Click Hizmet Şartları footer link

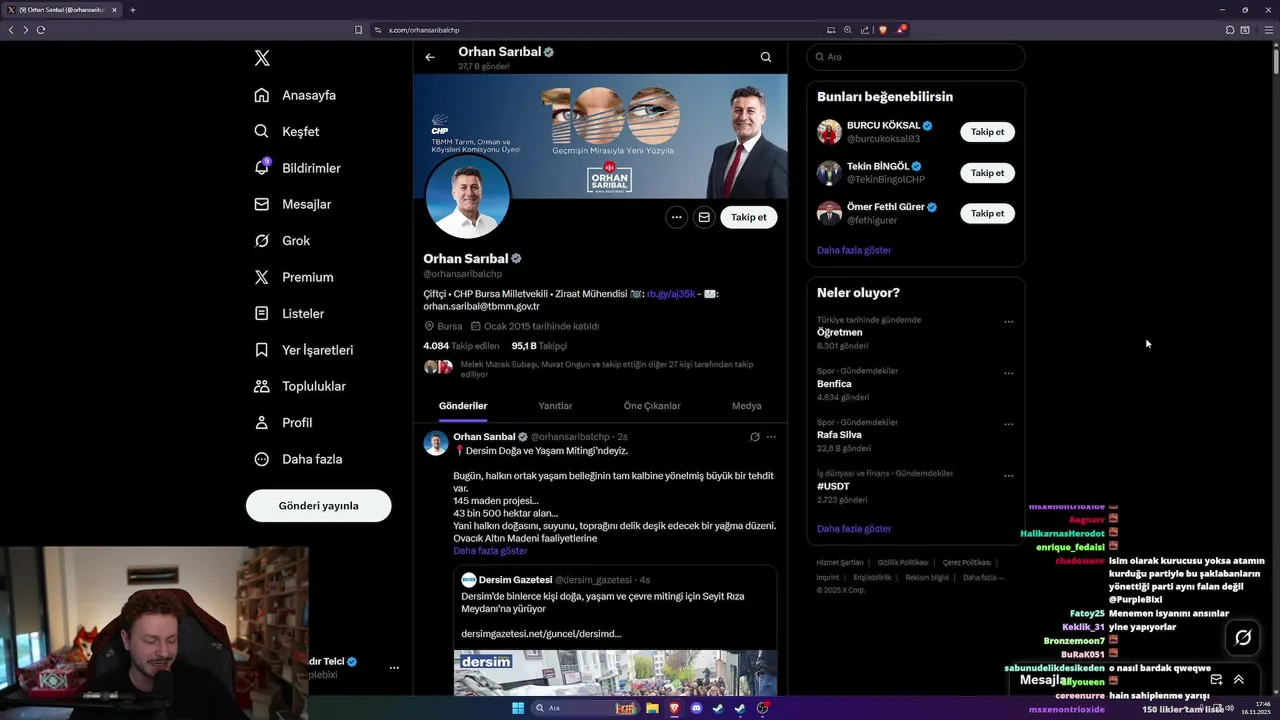[840, 563]
